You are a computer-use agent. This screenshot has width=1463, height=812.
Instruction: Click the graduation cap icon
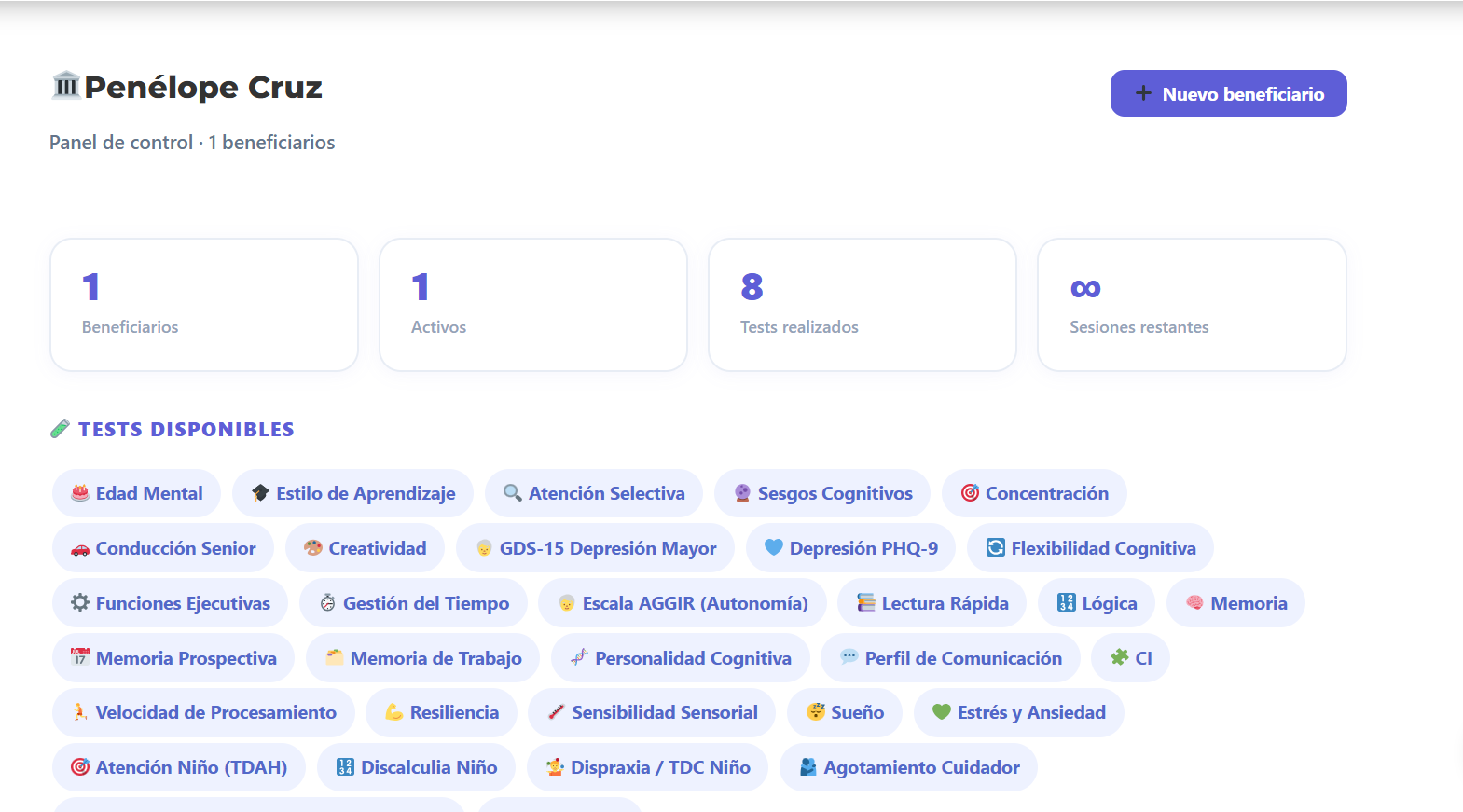pos(260,492)
